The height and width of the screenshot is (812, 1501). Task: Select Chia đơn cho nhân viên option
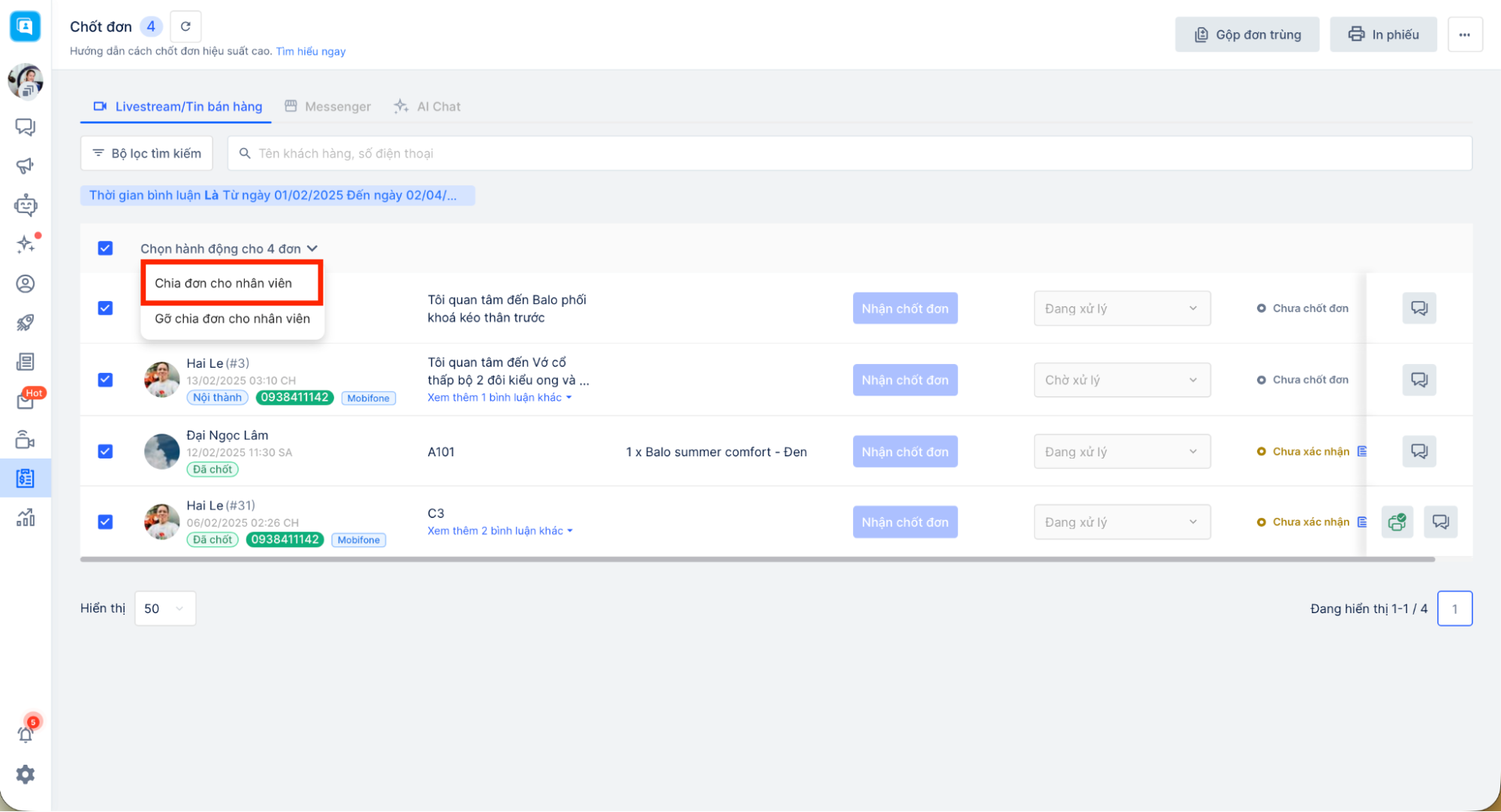coord(224,283)
